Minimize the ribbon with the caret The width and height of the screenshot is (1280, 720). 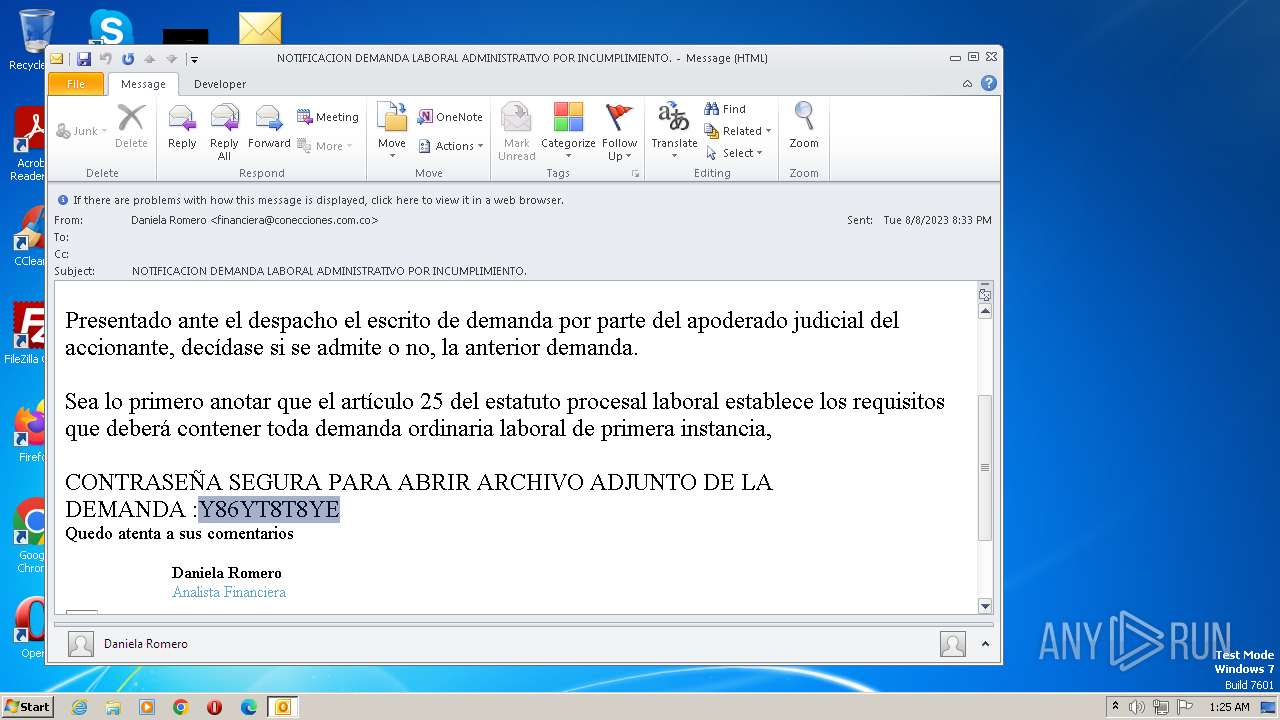coord(967,84)
